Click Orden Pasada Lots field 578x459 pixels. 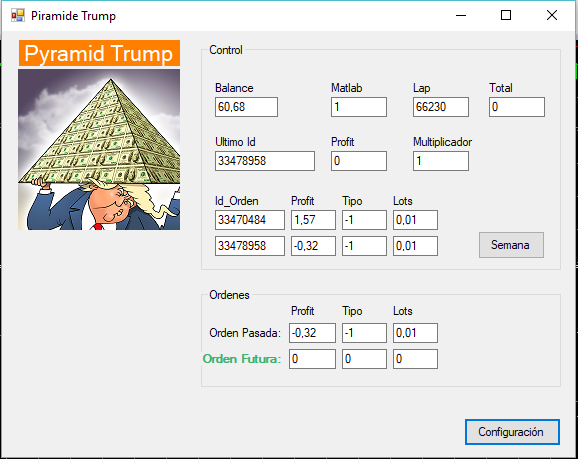tap(415, 333)
